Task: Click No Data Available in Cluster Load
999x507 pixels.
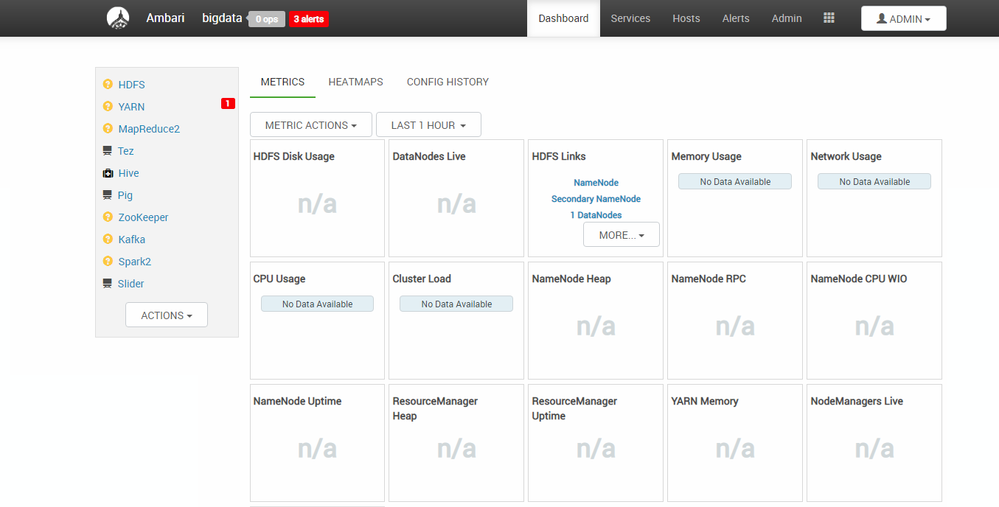Action: point(456,304)
